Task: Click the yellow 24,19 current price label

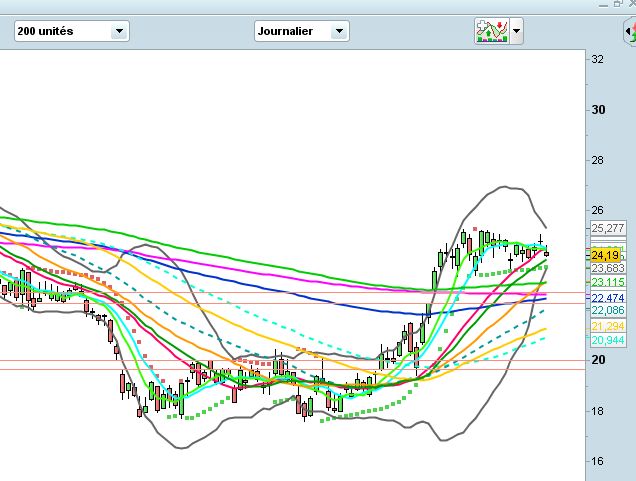Action: 605,255
